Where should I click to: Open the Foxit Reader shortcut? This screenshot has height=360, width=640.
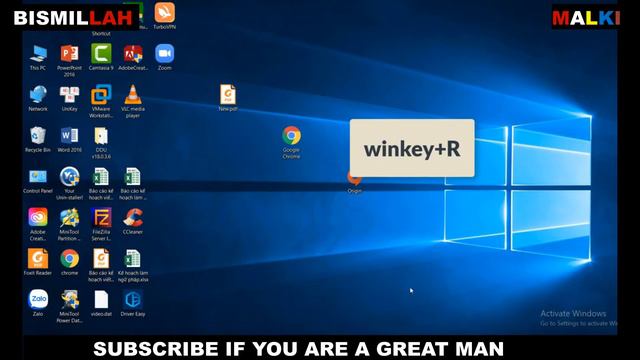(38, 259)
